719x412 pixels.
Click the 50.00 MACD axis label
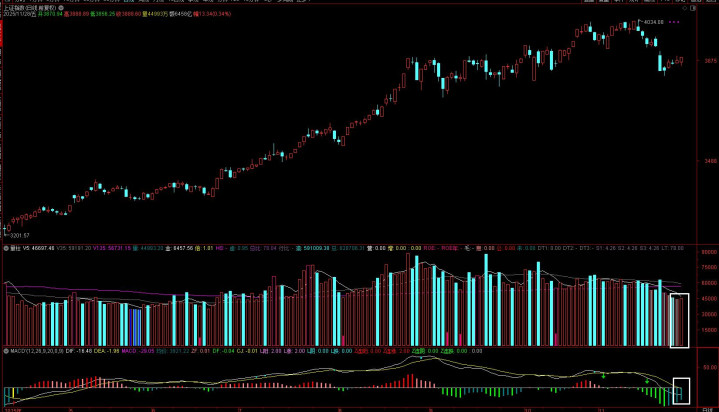(710, 367)
